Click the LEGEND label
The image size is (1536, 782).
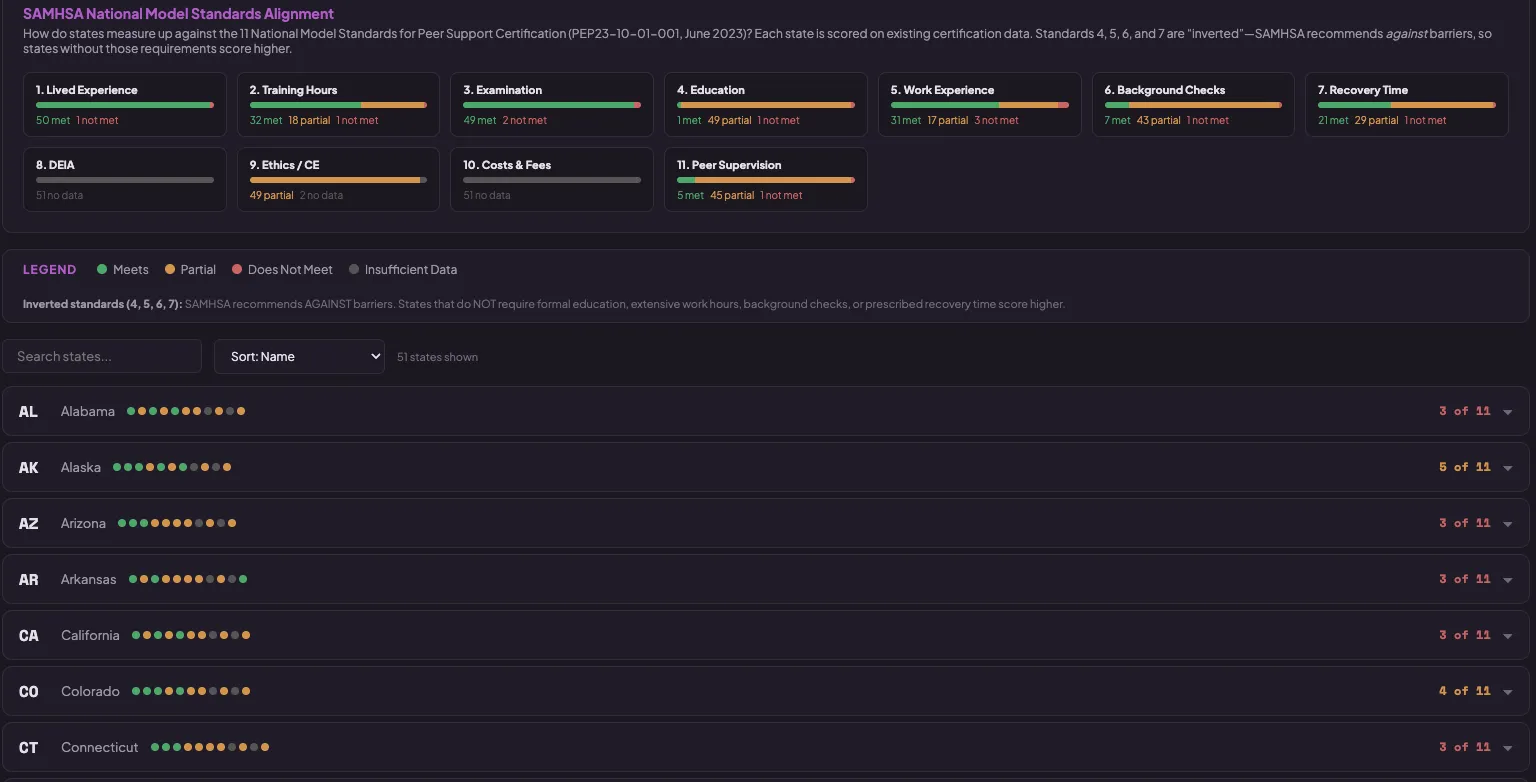(x=49, y=270)
